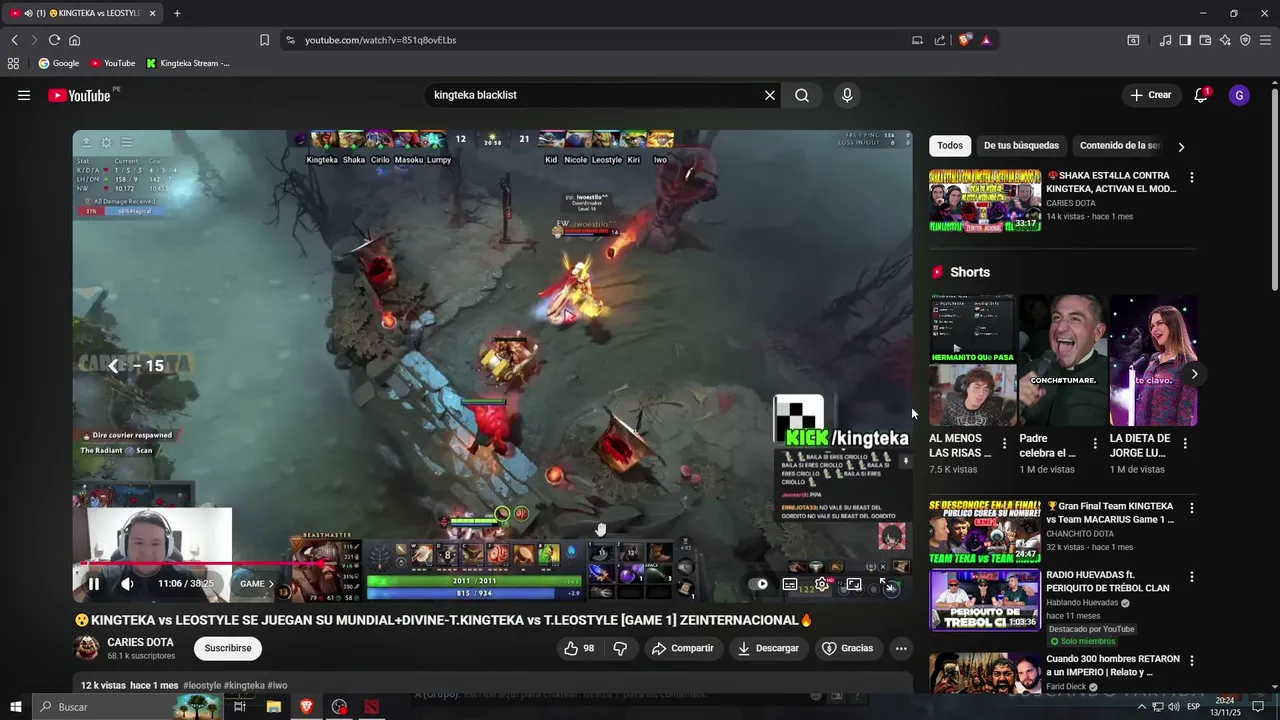Select the Todos filter chip
Screen dimensions: 1280x720
[950, 146]
